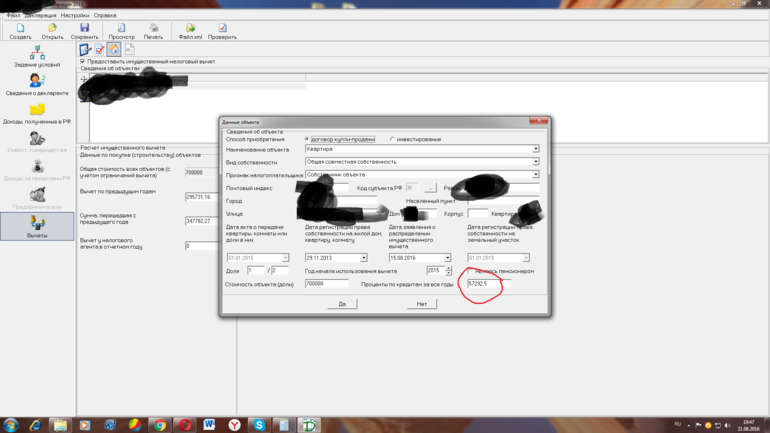Viewport: 770px width, 433px height.
Task: Click the Стоимость объекта (доли) input field
Action: (x=326, y=284)
